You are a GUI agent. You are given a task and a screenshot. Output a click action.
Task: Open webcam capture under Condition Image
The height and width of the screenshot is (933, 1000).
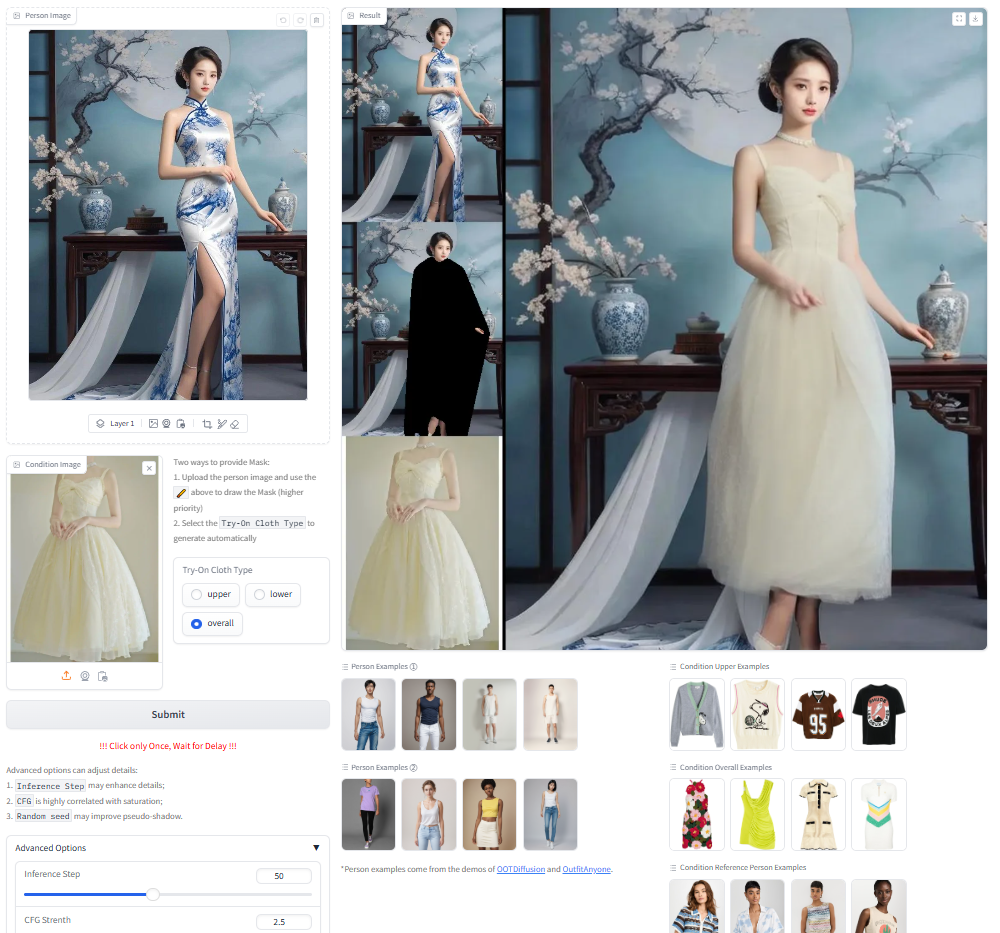click(85, 676)
